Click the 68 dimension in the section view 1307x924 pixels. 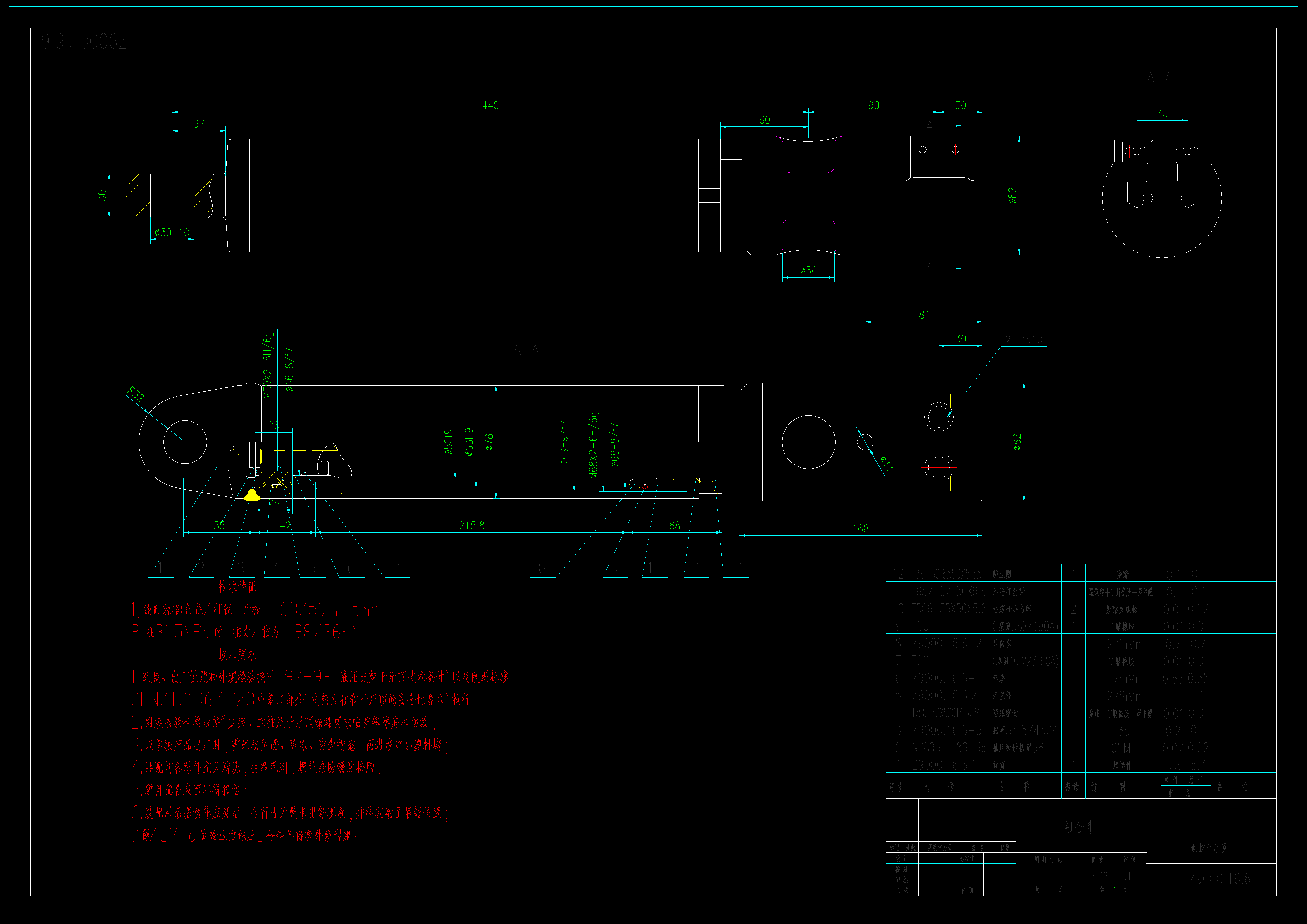675,526
